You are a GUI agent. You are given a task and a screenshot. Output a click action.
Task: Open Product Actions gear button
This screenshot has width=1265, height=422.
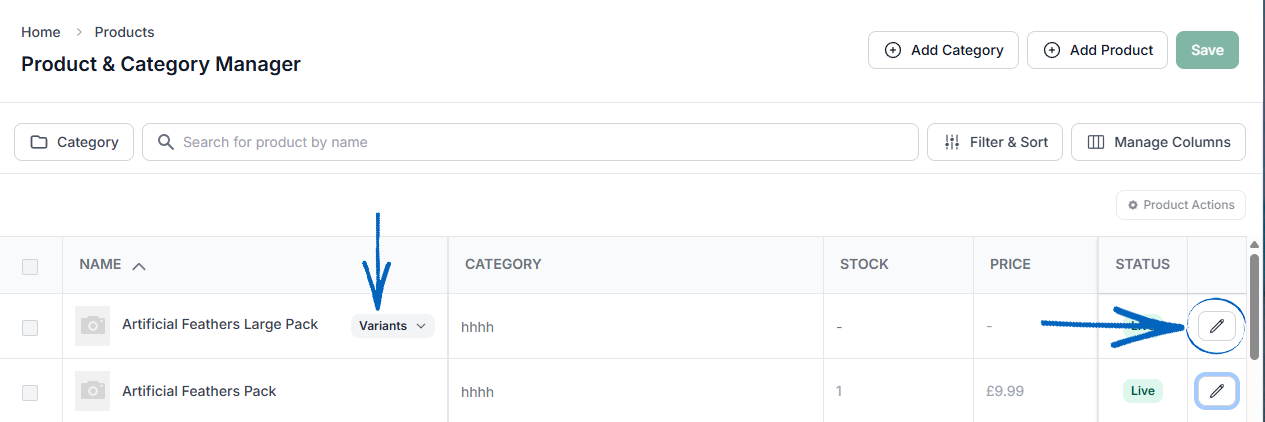(x=1181, y=205)
